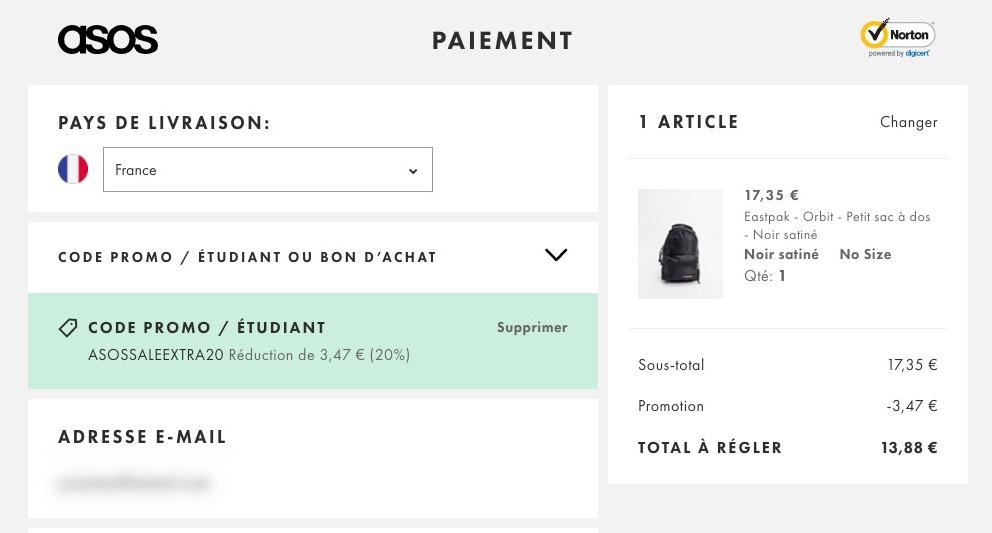Click the promo code tag icon
Screen dimensions: 992x533
[68, 327]
